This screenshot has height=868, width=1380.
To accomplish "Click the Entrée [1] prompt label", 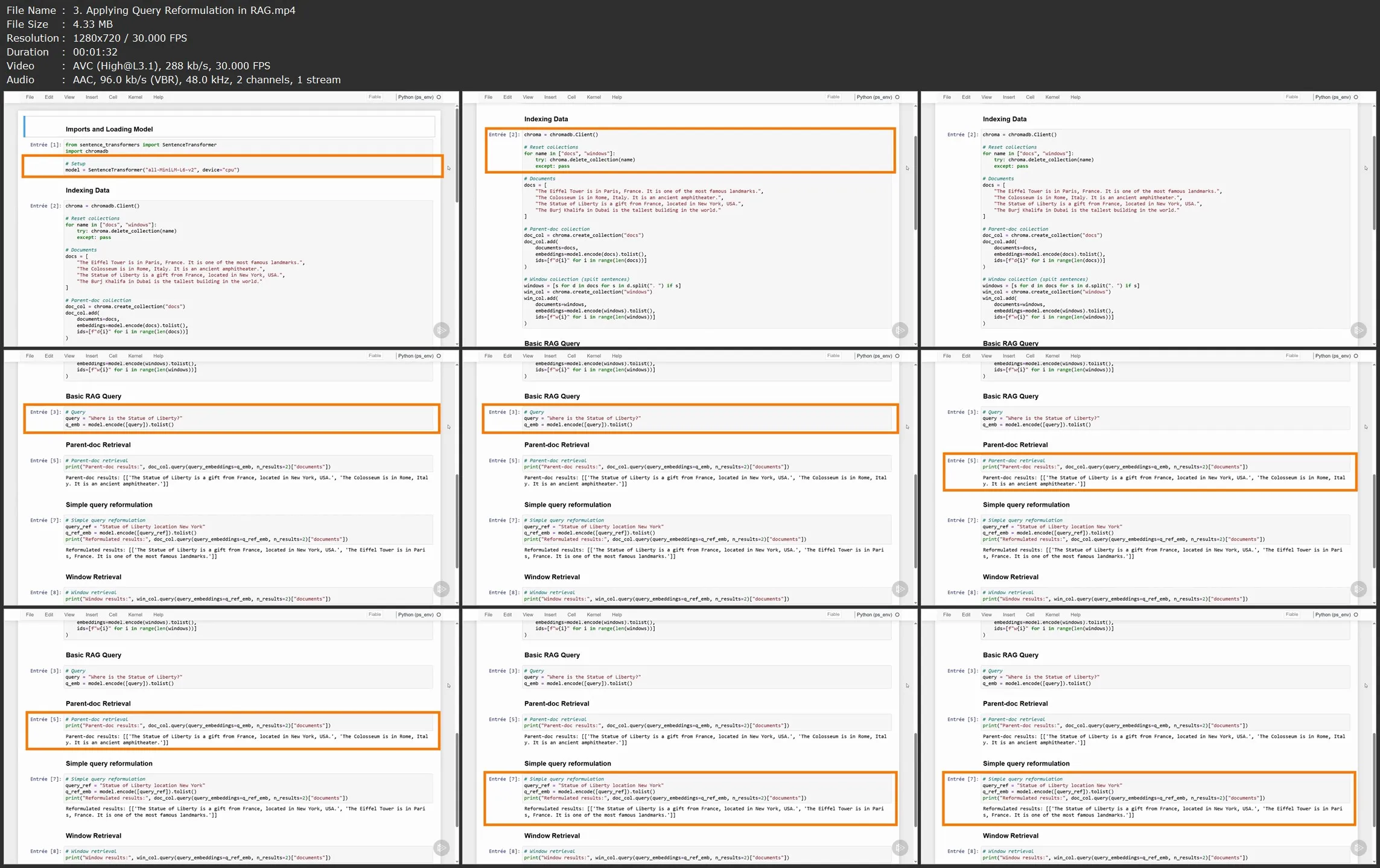I will coord(46,145).
